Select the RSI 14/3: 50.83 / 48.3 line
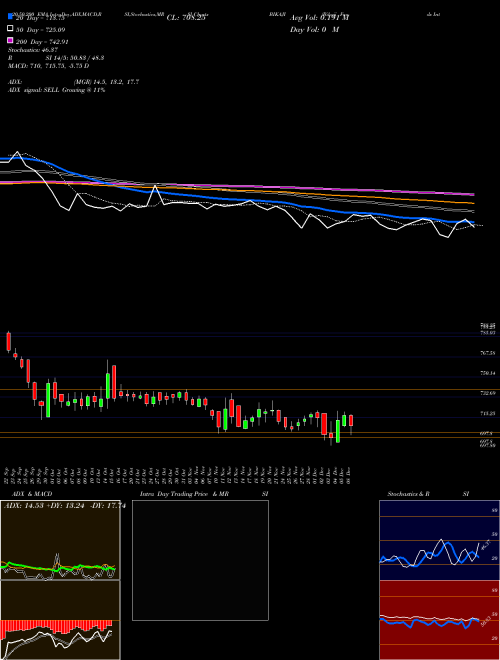Screen dimensions: 500x660 56,58
